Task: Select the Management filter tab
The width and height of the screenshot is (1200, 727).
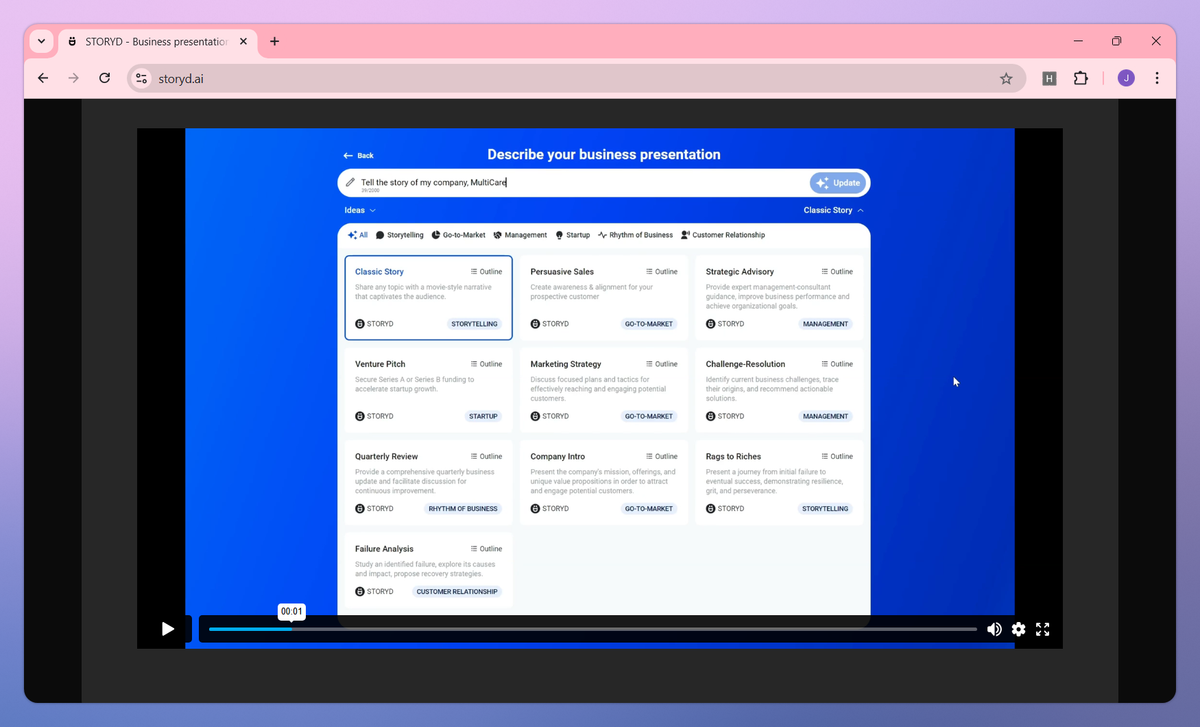Action: click(x=520, y=235)
